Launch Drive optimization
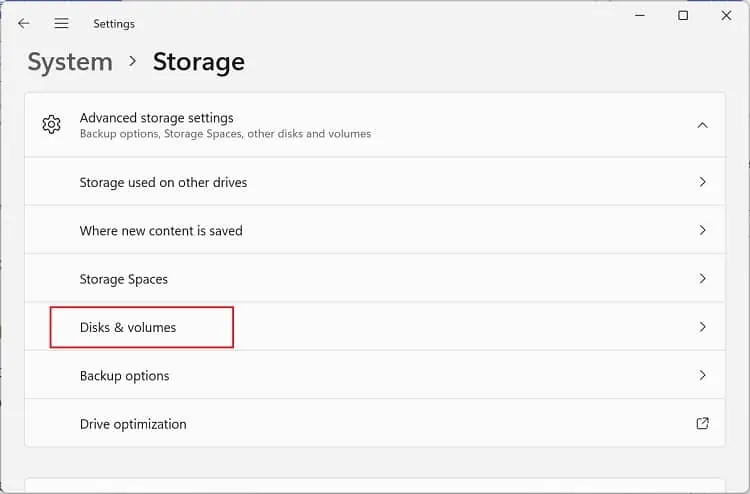This screenshot has height=494, width=750. 133,424
